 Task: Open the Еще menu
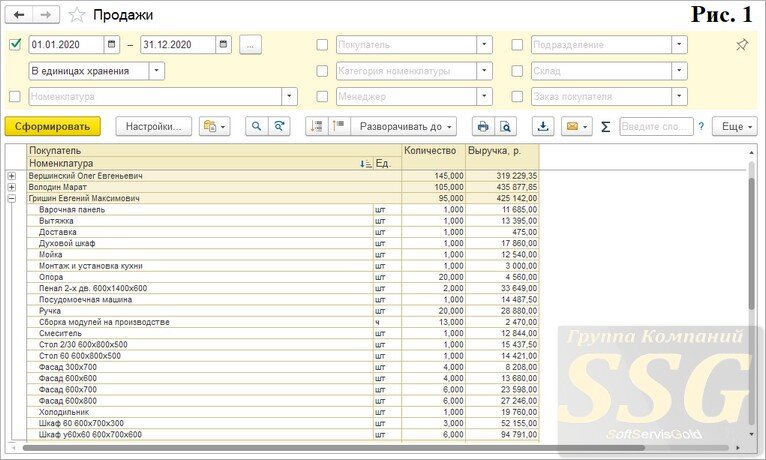click(735, 126)
